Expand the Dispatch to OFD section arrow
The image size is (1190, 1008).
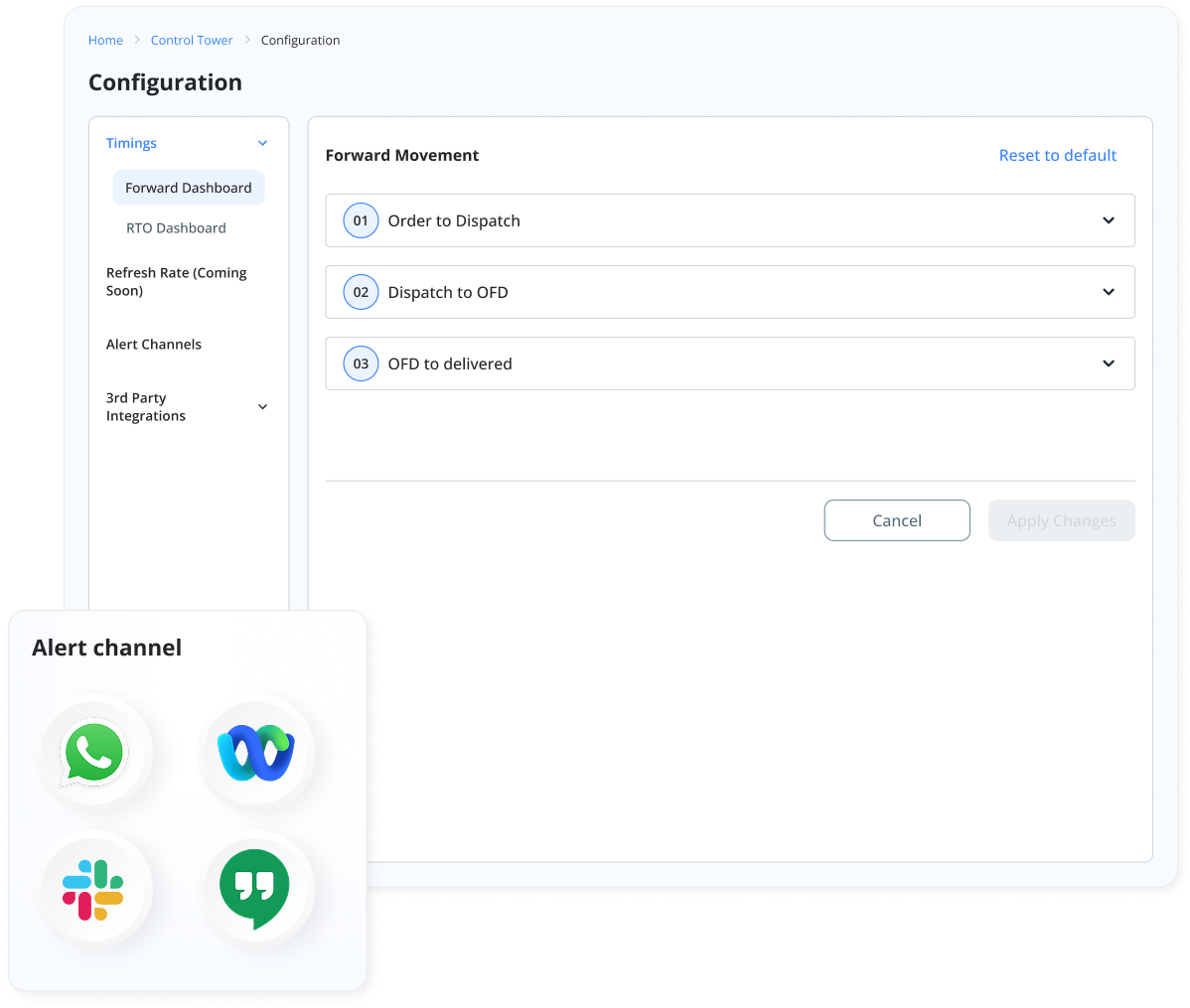(1109, 292)
